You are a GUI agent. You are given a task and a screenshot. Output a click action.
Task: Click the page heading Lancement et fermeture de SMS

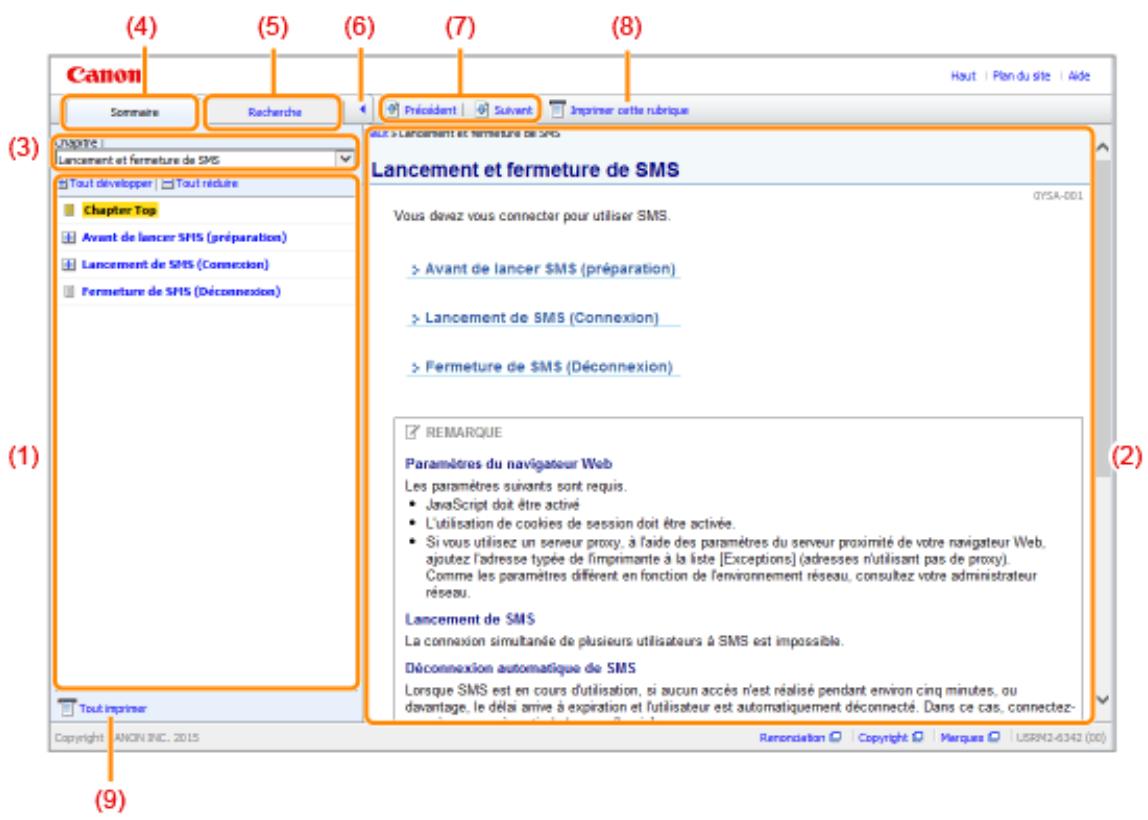[525, 170]
